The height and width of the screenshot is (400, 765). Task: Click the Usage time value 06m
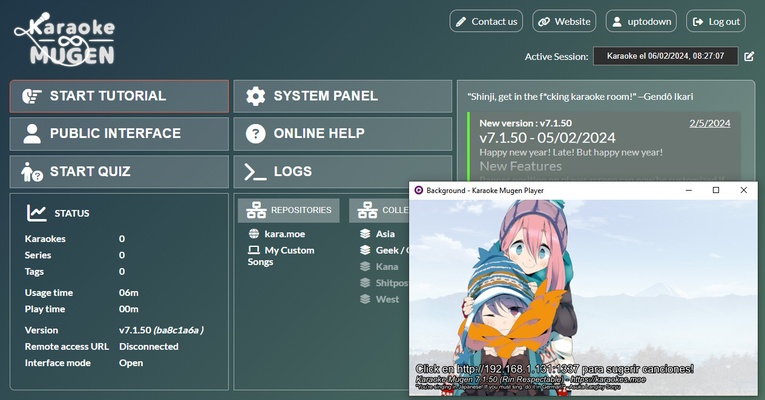[129, 293]
